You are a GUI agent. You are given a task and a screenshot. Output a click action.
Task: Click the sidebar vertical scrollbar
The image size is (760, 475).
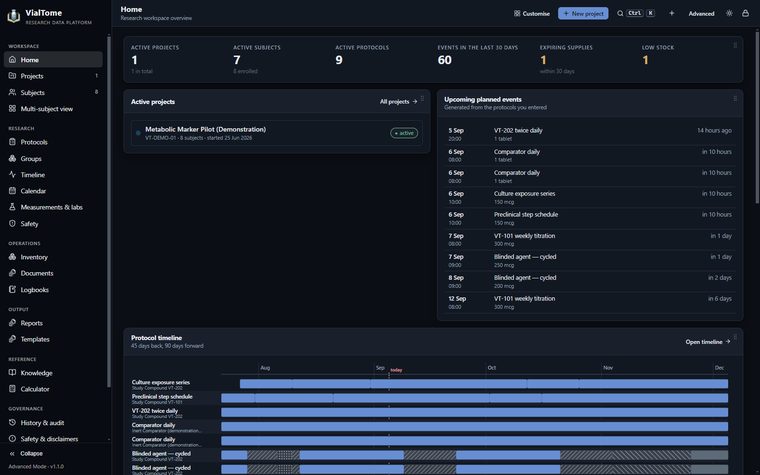coord(109,211)
